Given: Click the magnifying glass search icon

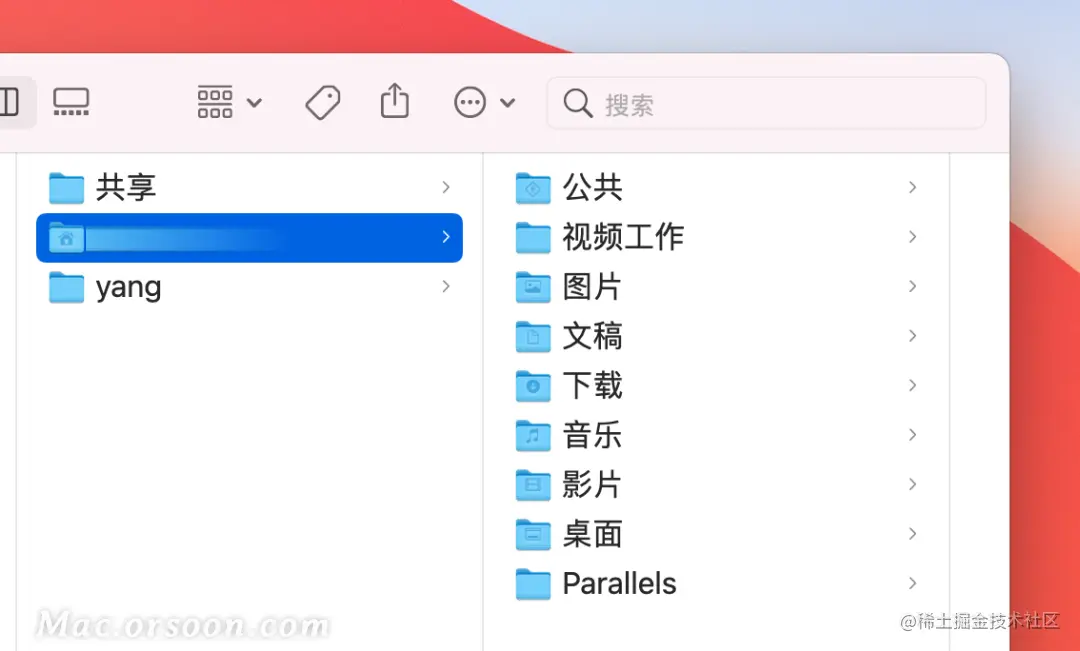Looking at the screenshot, I should pos(577,103).
